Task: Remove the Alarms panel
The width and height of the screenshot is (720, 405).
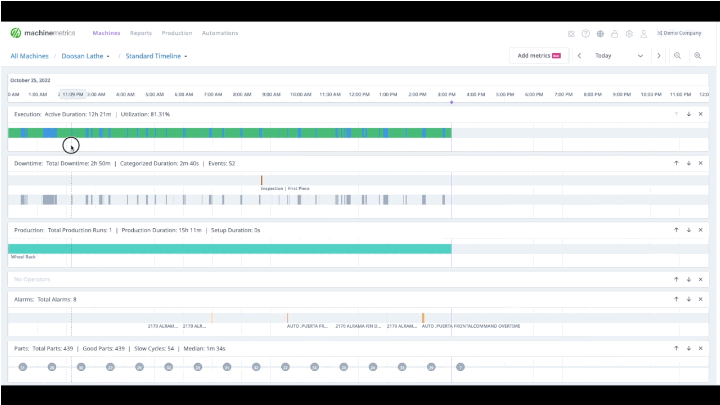Action: 701,299
